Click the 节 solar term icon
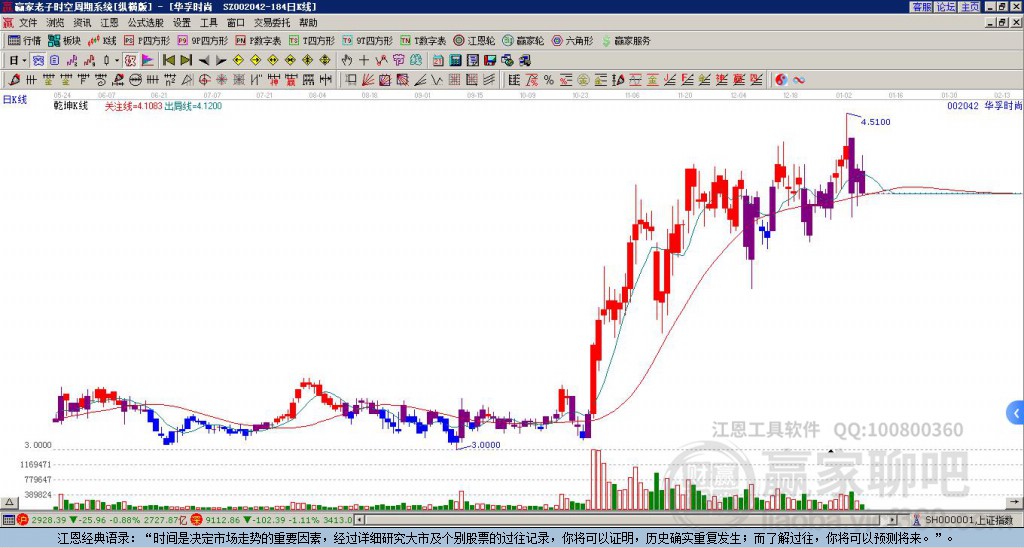Viewport: 1024px width, 548px height. point(398,61)
